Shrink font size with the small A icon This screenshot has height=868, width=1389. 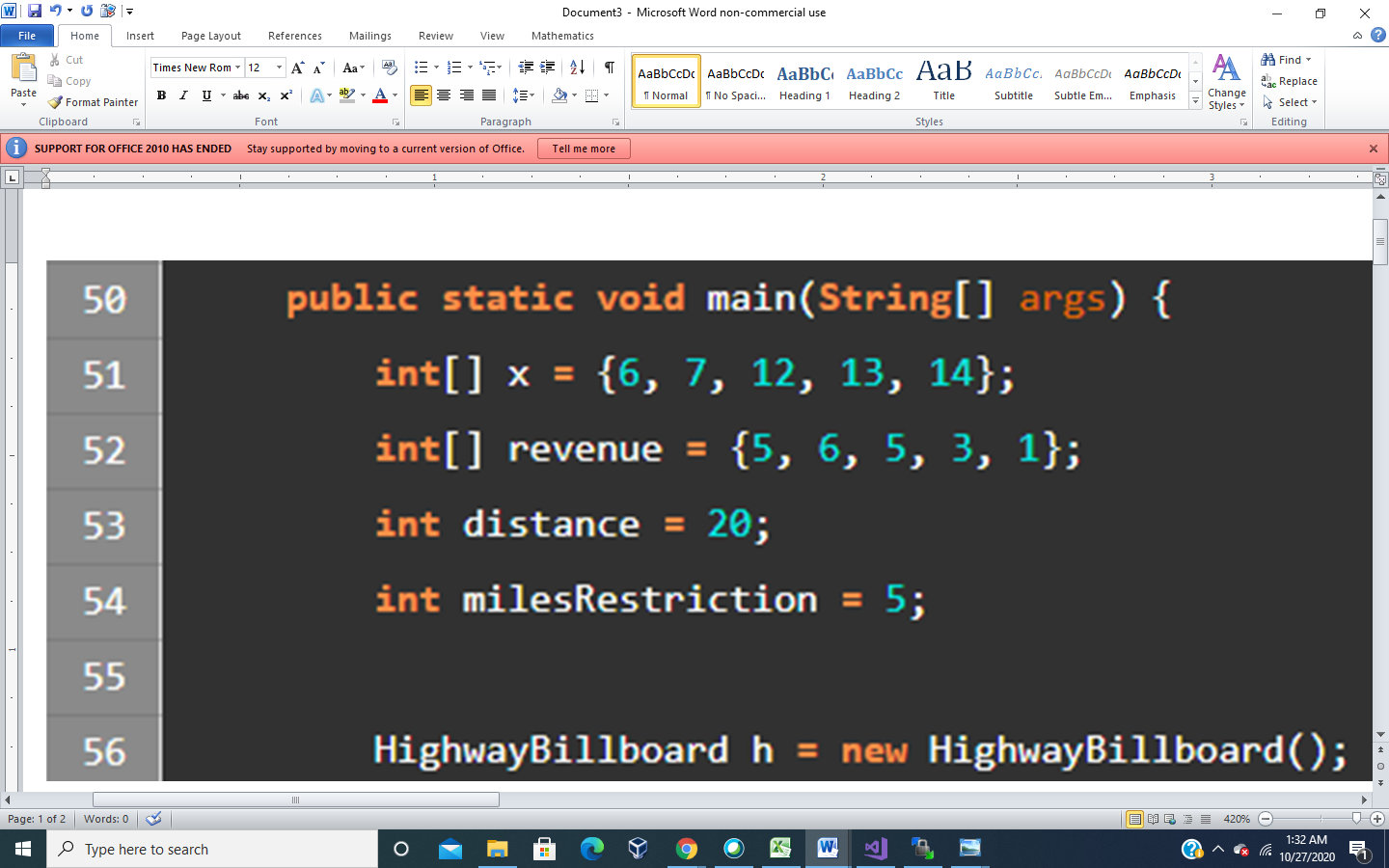(x=318, y=68)
